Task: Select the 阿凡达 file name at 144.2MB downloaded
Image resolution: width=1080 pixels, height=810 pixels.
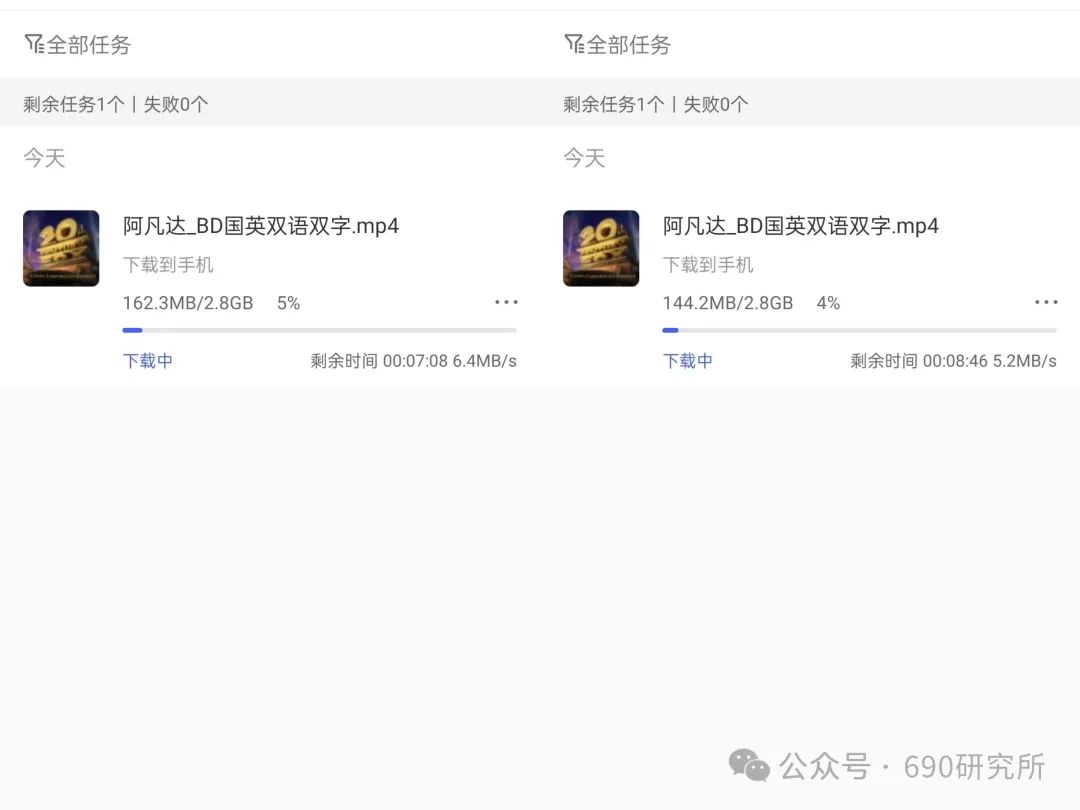Action: [x=801, y=226]
